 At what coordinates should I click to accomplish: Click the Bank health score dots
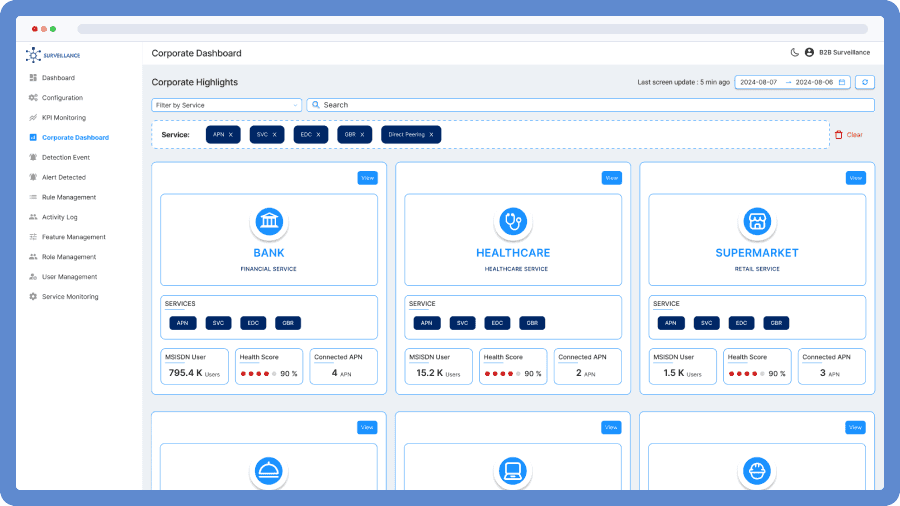258,373
